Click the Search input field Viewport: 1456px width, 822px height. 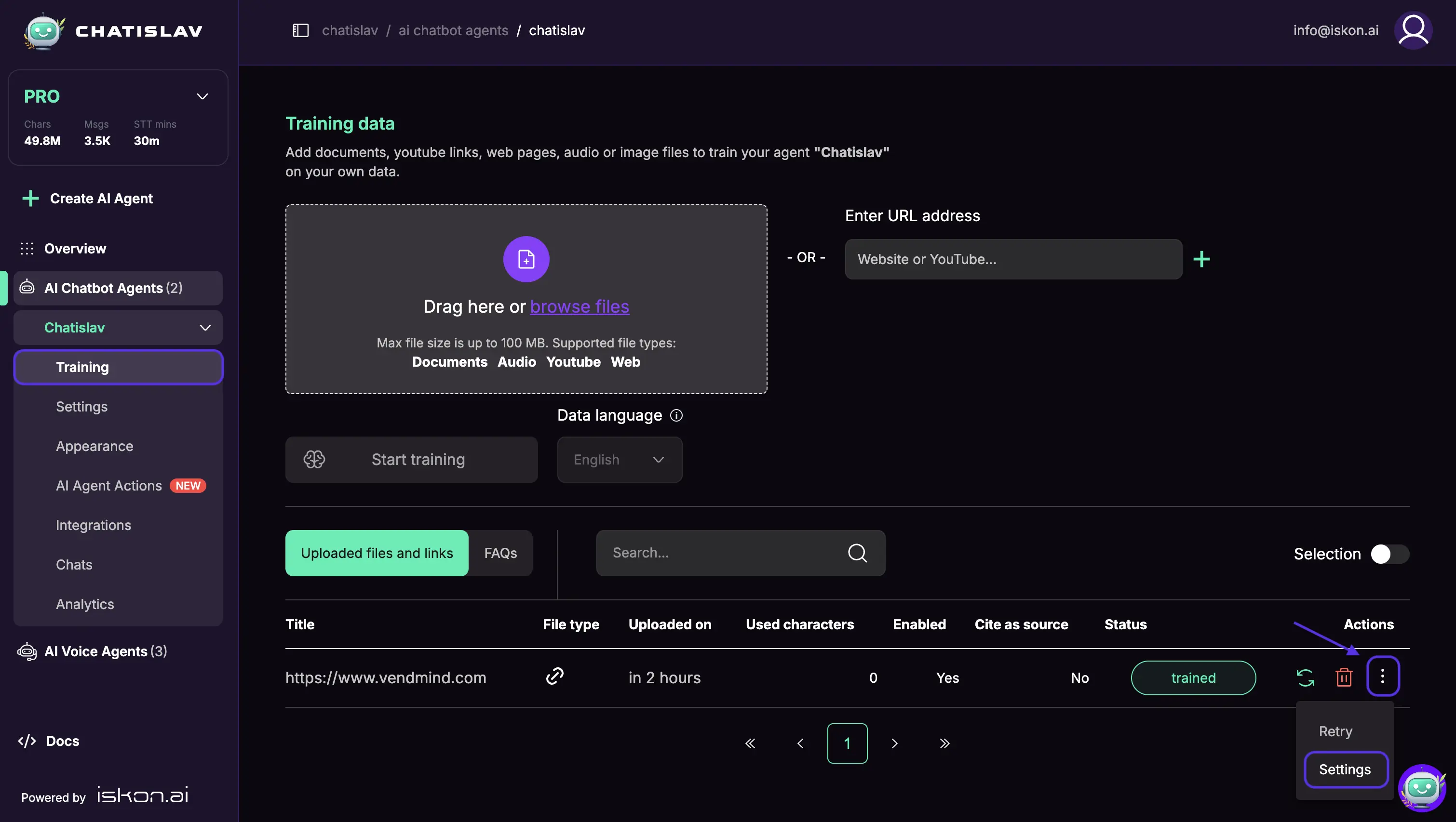pos(741,553)
